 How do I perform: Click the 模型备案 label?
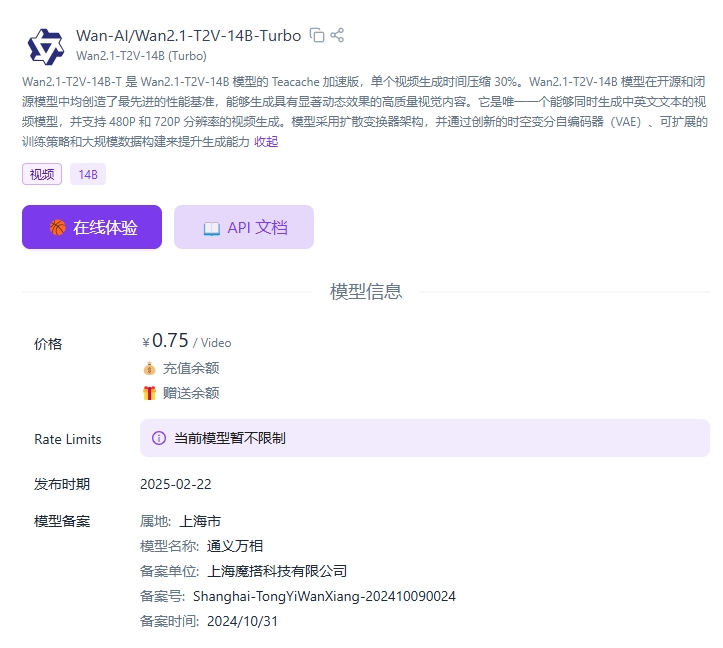62,521
